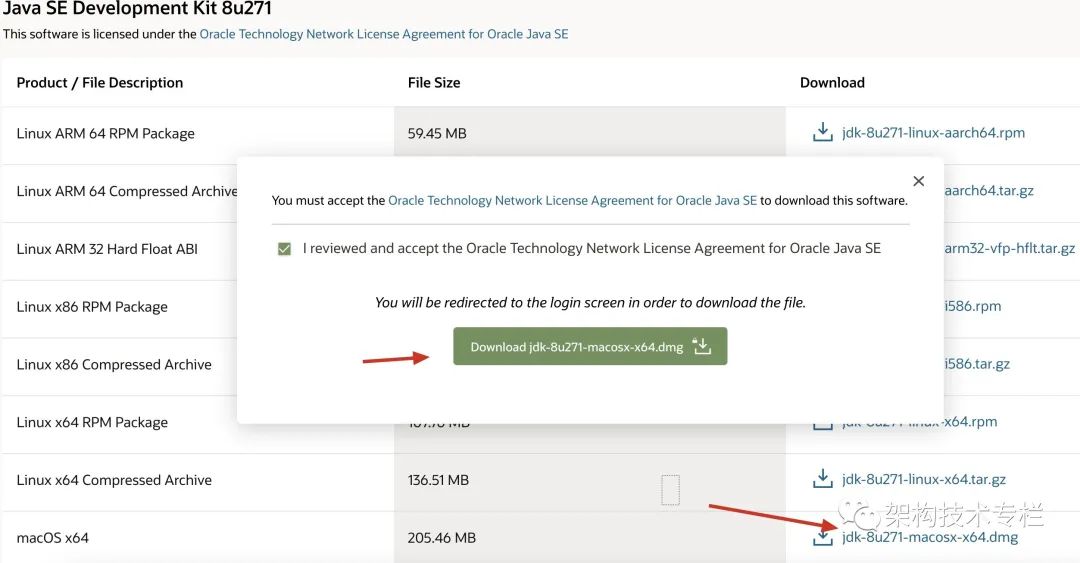Open the license agreement link under the page title
Viewport: 1080px width, 563px height.
[384, 34]
